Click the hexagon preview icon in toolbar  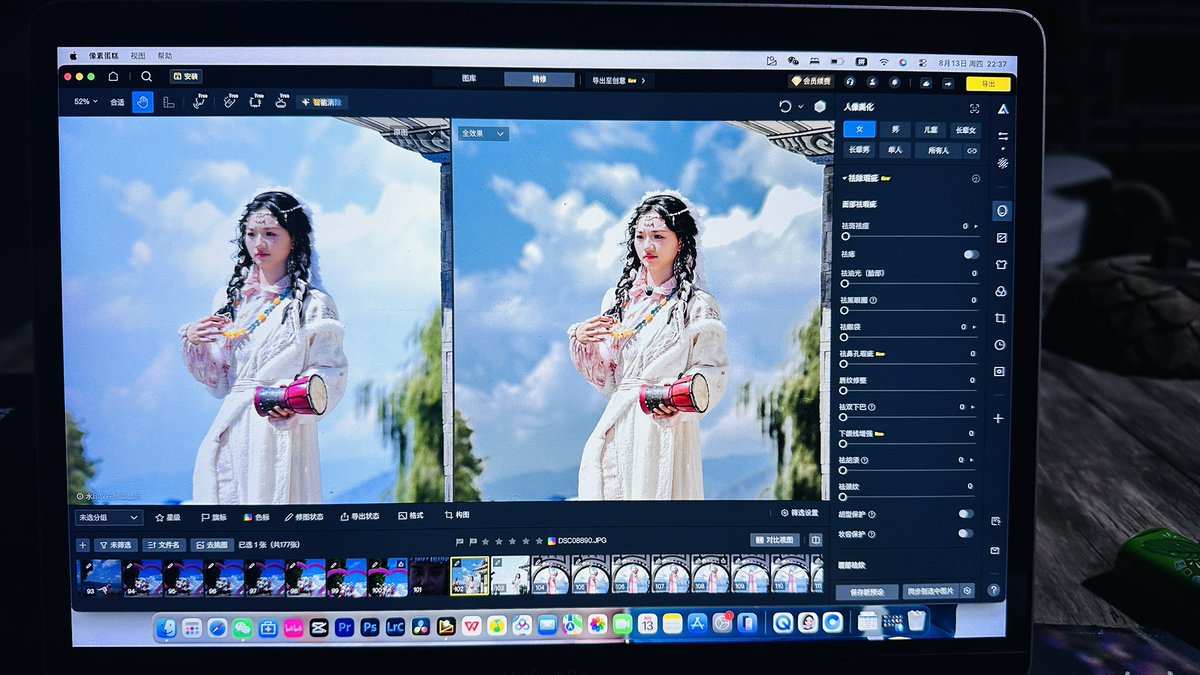point(820,106)
